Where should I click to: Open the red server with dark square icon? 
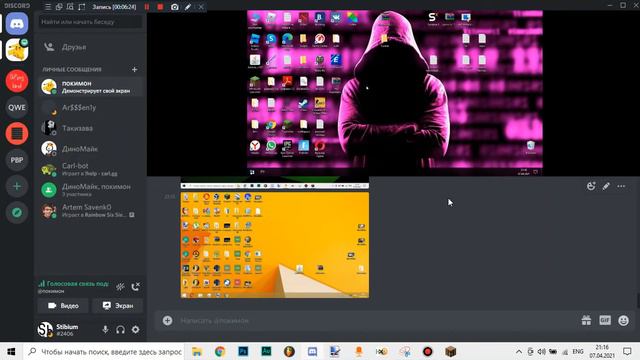17,133
